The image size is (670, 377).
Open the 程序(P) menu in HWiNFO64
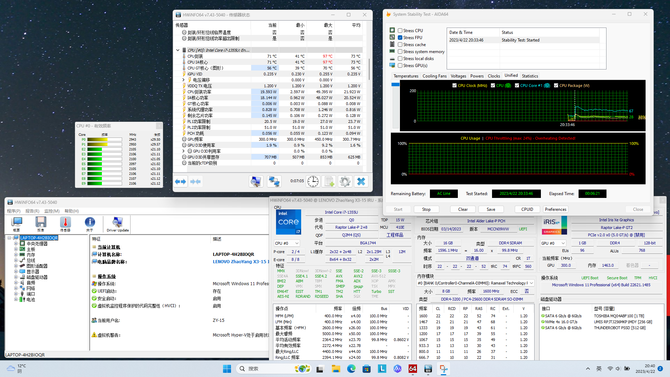coord(13,211)
